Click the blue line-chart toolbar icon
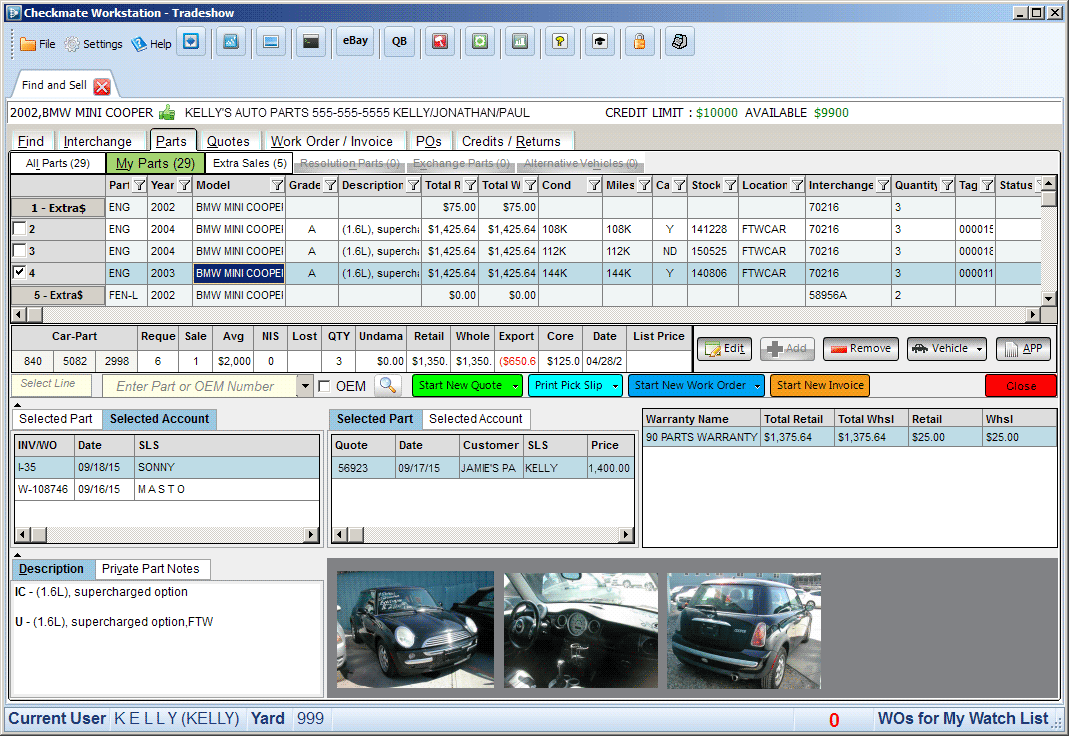 pyautogui.click(x=231, y=42)
